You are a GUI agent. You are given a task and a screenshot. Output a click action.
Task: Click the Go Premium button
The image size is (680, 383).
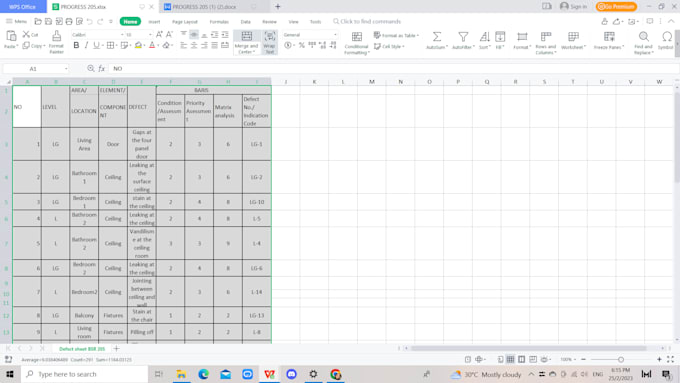616,7
